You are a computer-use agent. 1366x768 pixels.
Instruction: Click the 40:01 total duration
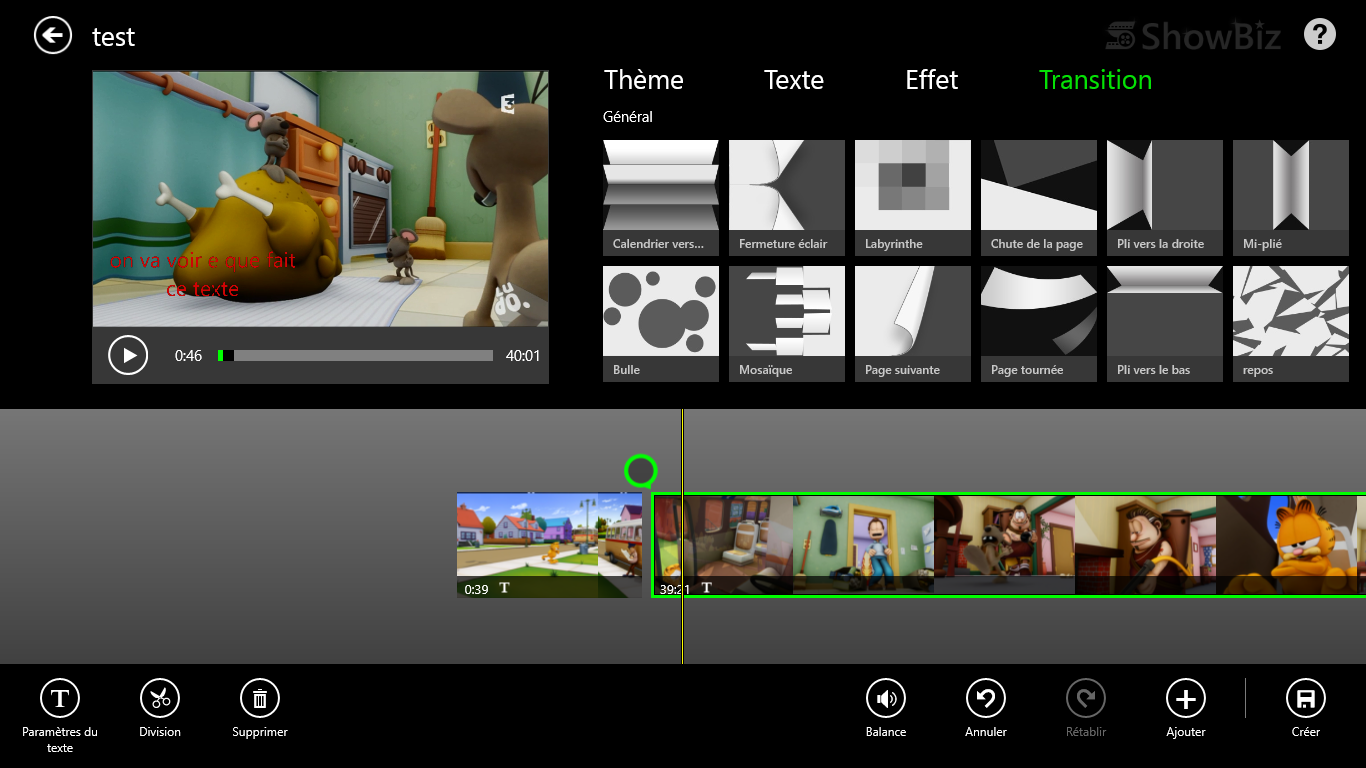tap(523, 355)
